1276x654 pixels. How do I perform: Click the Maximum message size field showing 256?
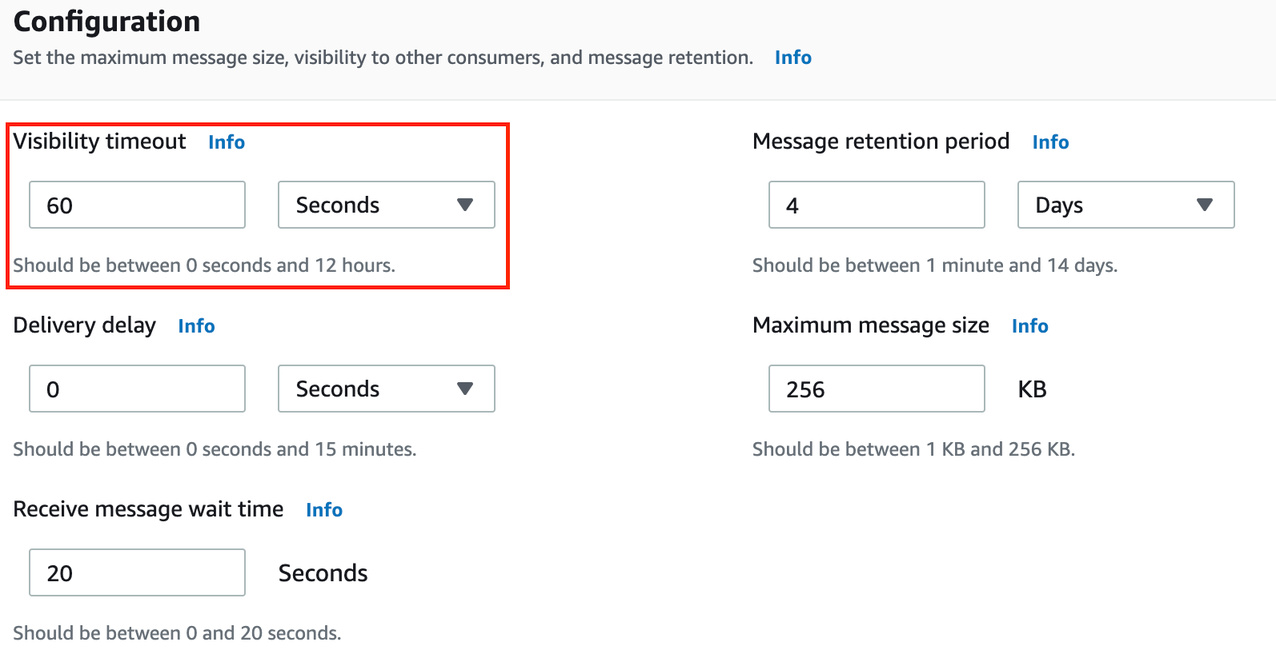[876, 389]
